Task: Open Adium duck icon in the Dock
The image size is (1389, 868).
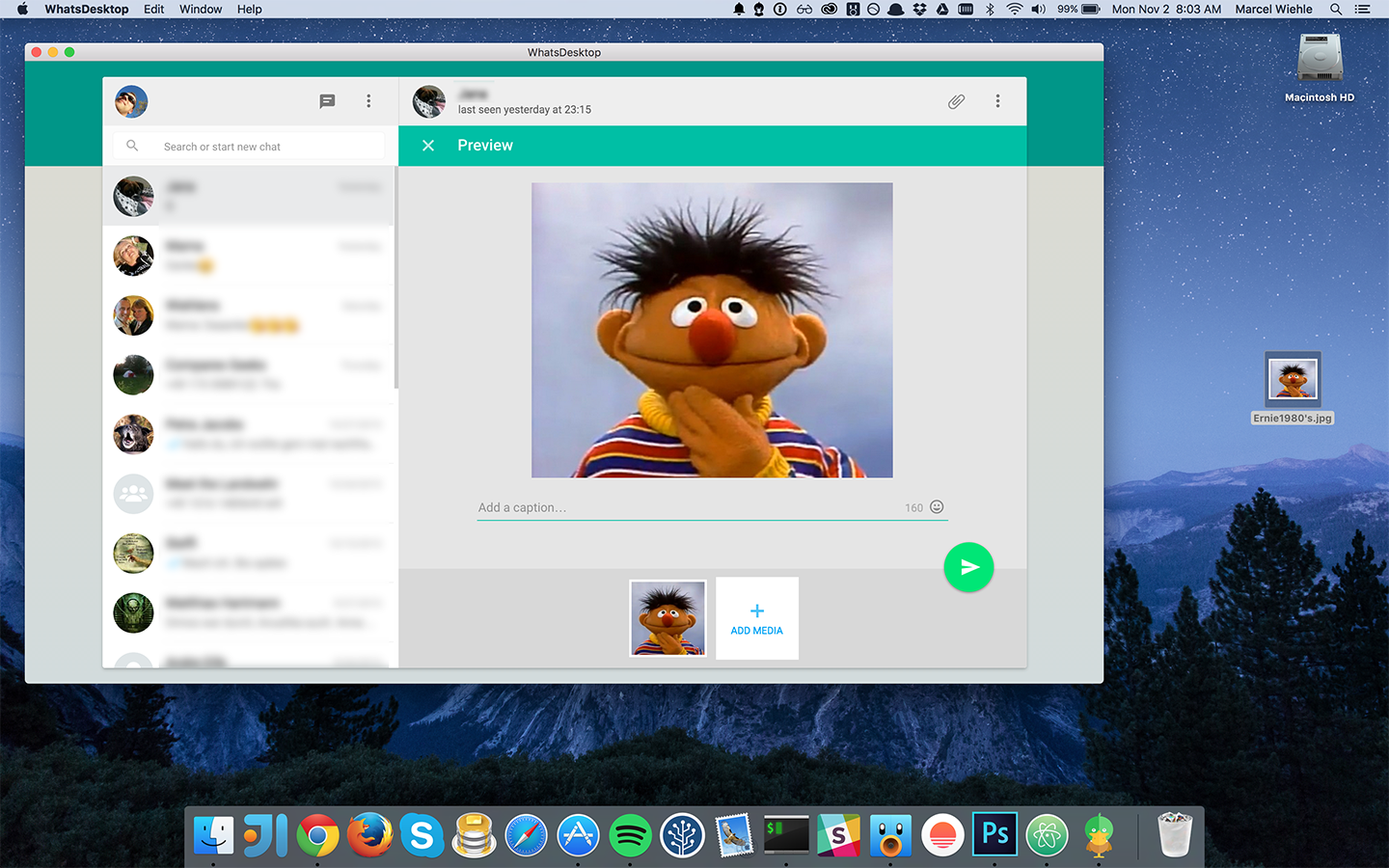Action: [1099, 835]
